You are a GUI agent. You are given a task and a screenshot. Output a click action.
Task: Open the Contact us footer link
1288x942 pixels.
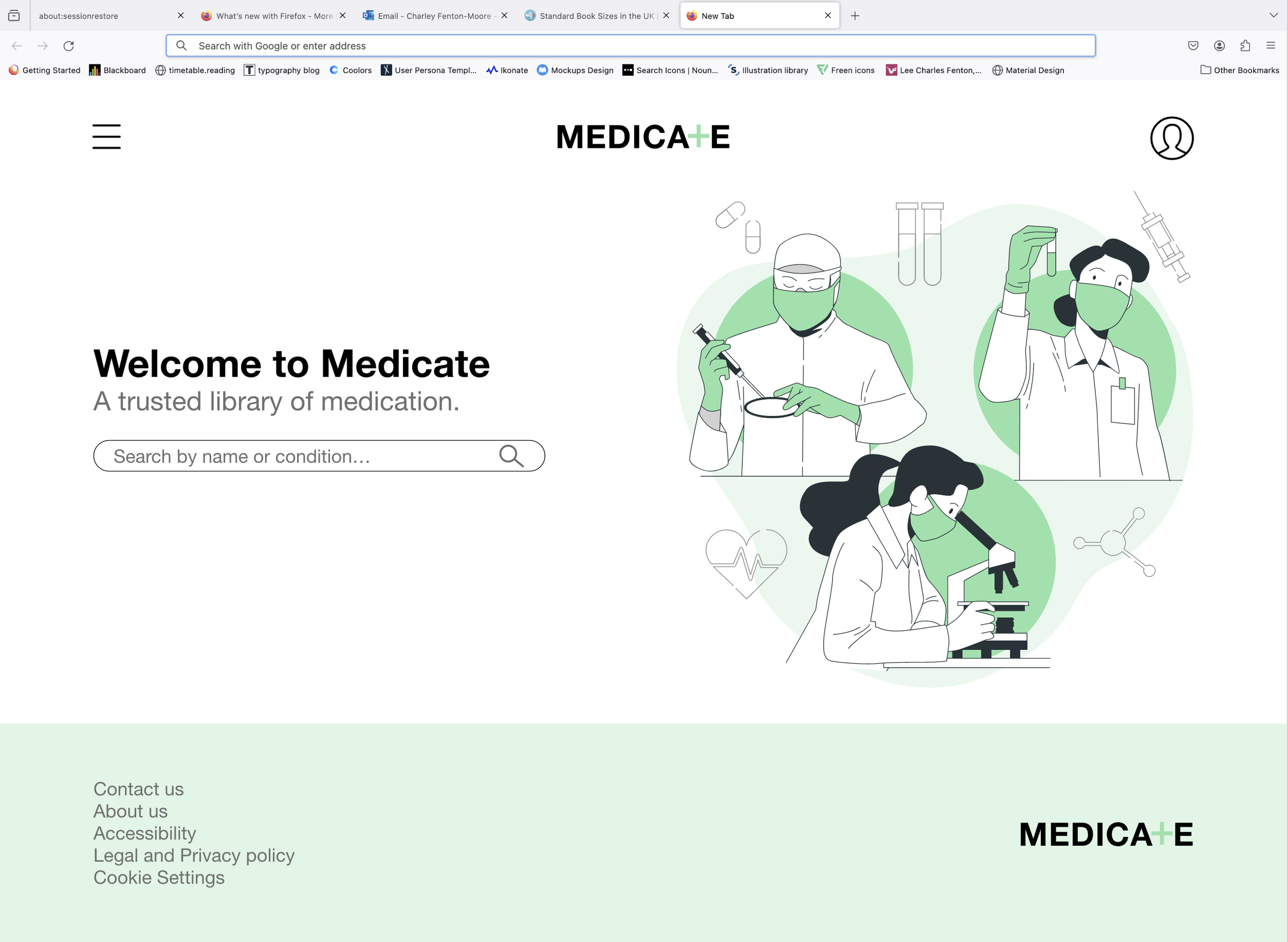pyautogui.click(x=139, y=788)
